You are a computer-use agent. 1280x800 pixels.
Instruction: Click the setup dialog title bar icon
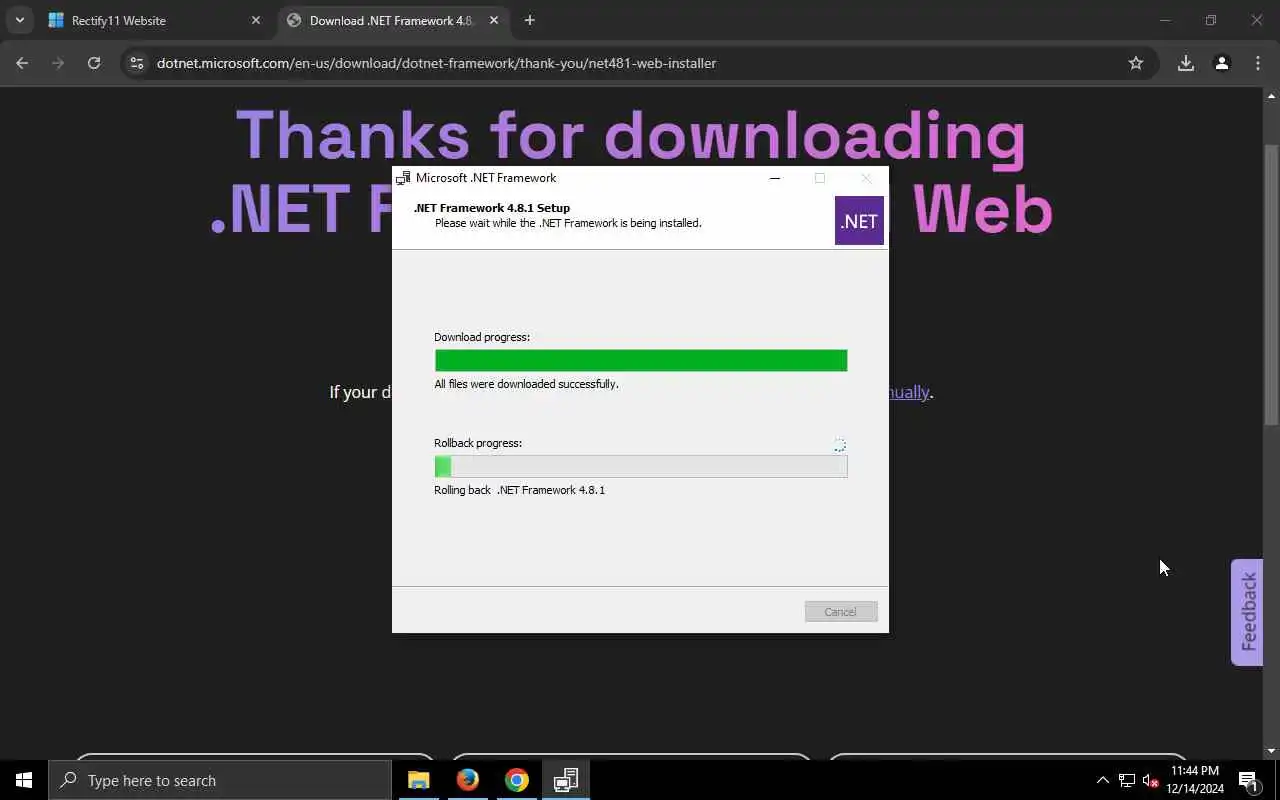[x=403, y=178]
